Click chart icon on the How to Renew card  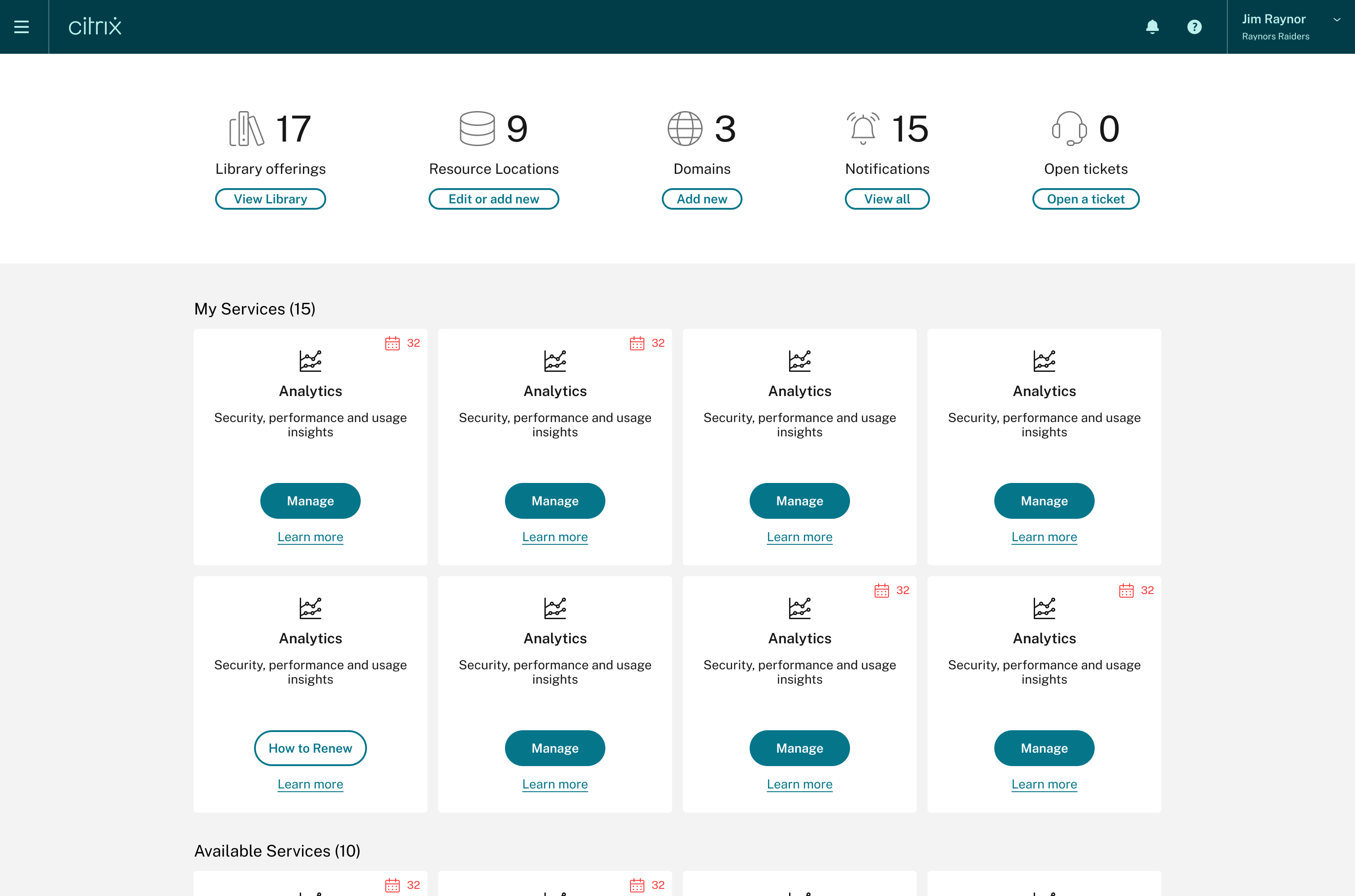311,608
